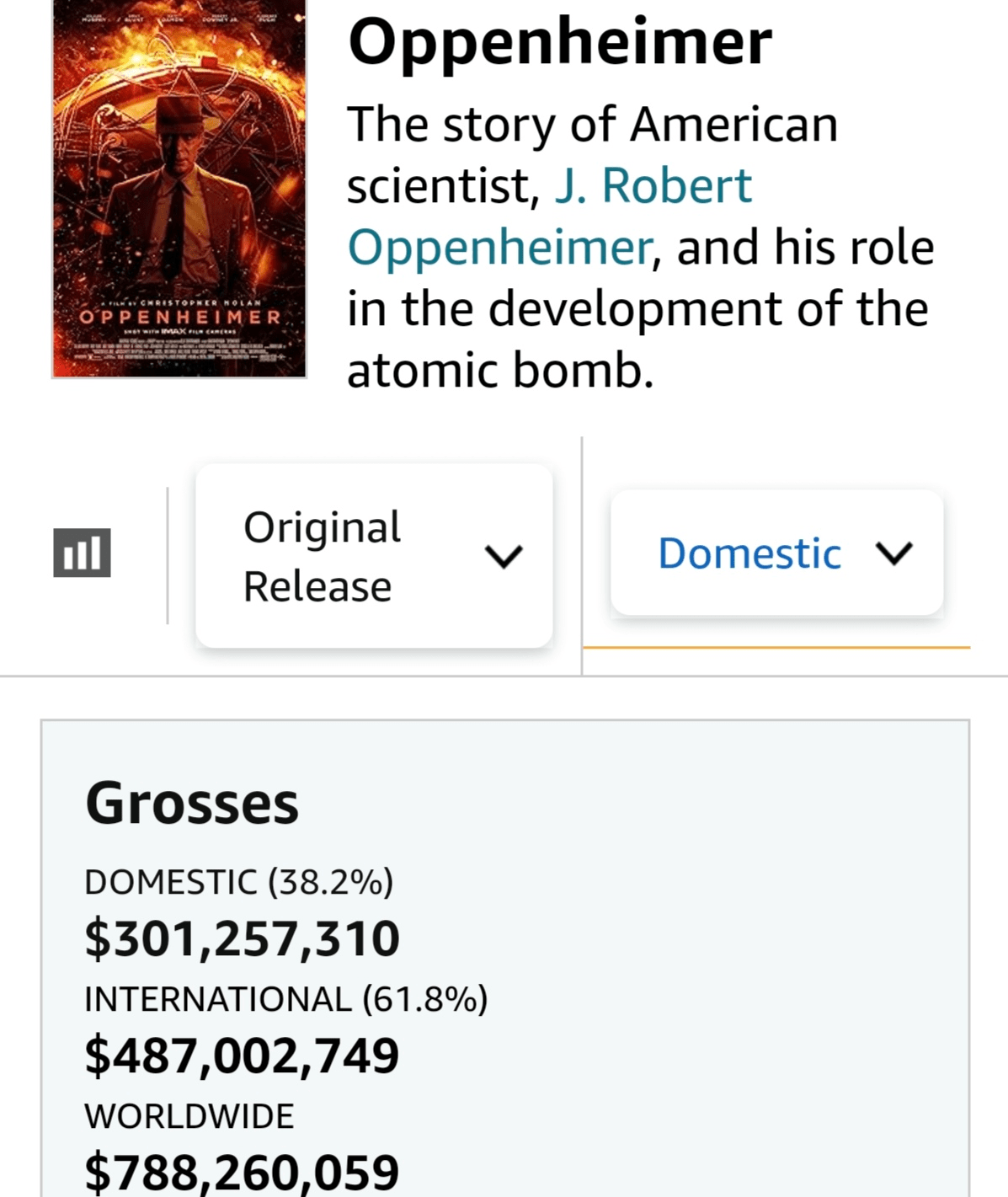Open the Original Release dropdown
Screen dimensions: 1008x1197
point(374,556)
